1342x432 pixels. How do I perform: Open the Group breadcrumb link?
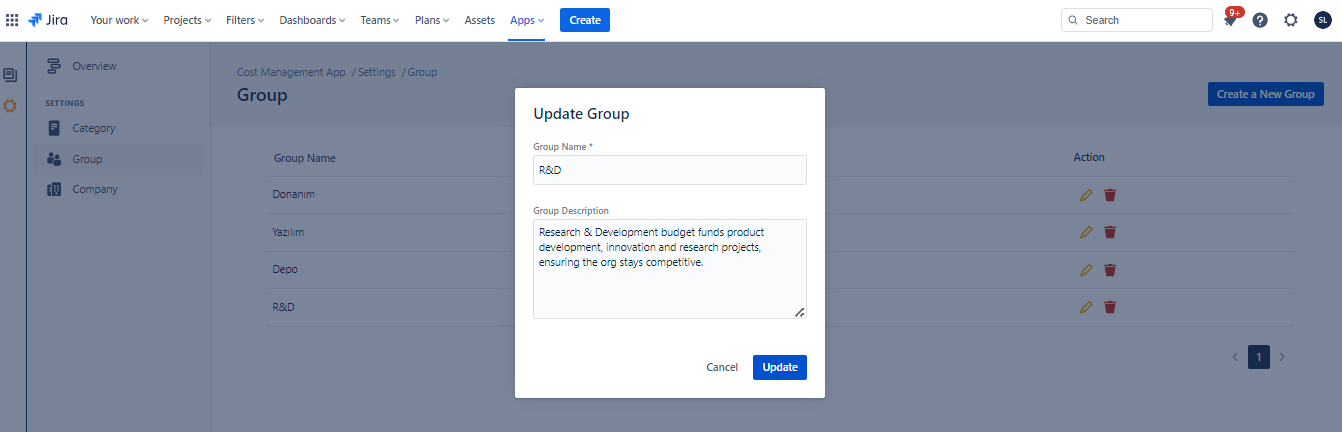[x=422, y=72]
